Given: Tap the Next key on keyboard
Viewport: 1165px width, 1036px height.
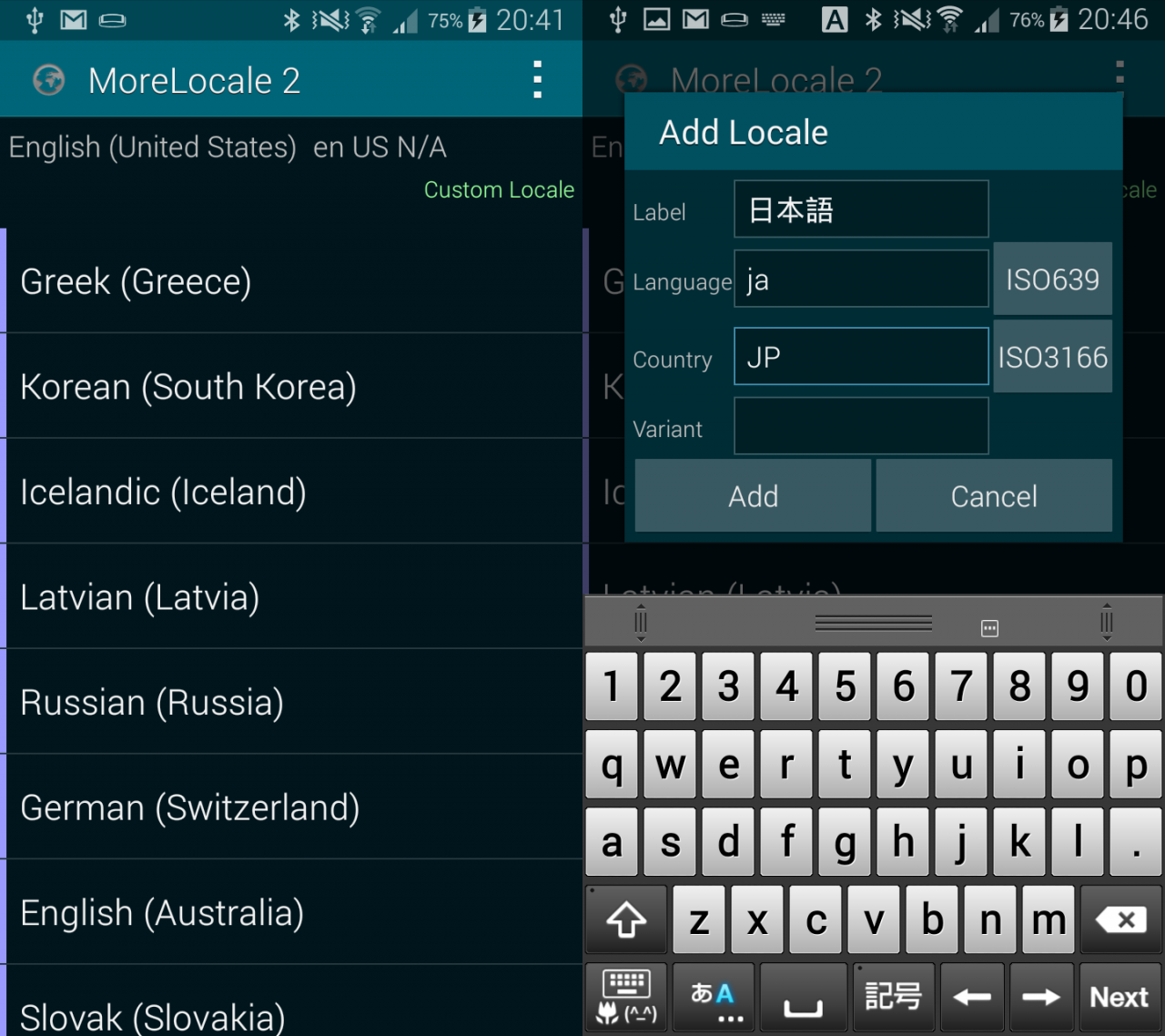Looking at the screenshot, I should pos(1120,997).
